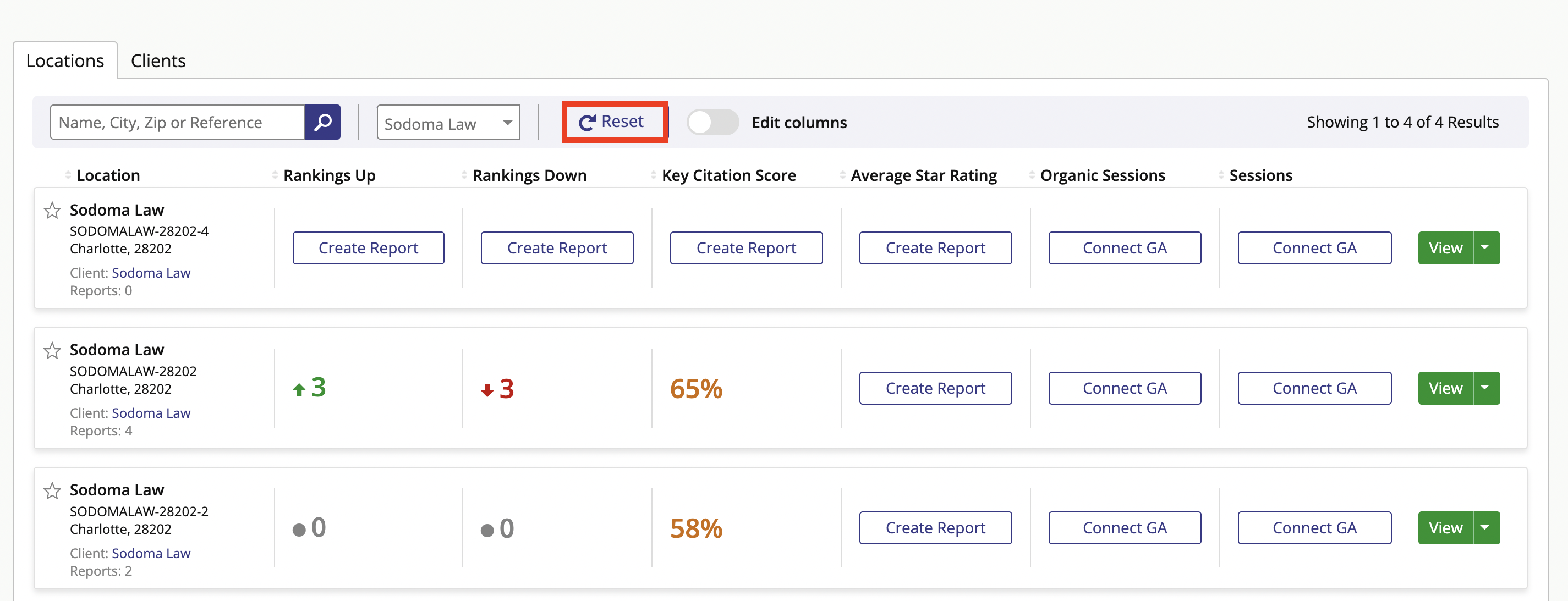Sort by Sessions column sort icon

click(1221, 175)
